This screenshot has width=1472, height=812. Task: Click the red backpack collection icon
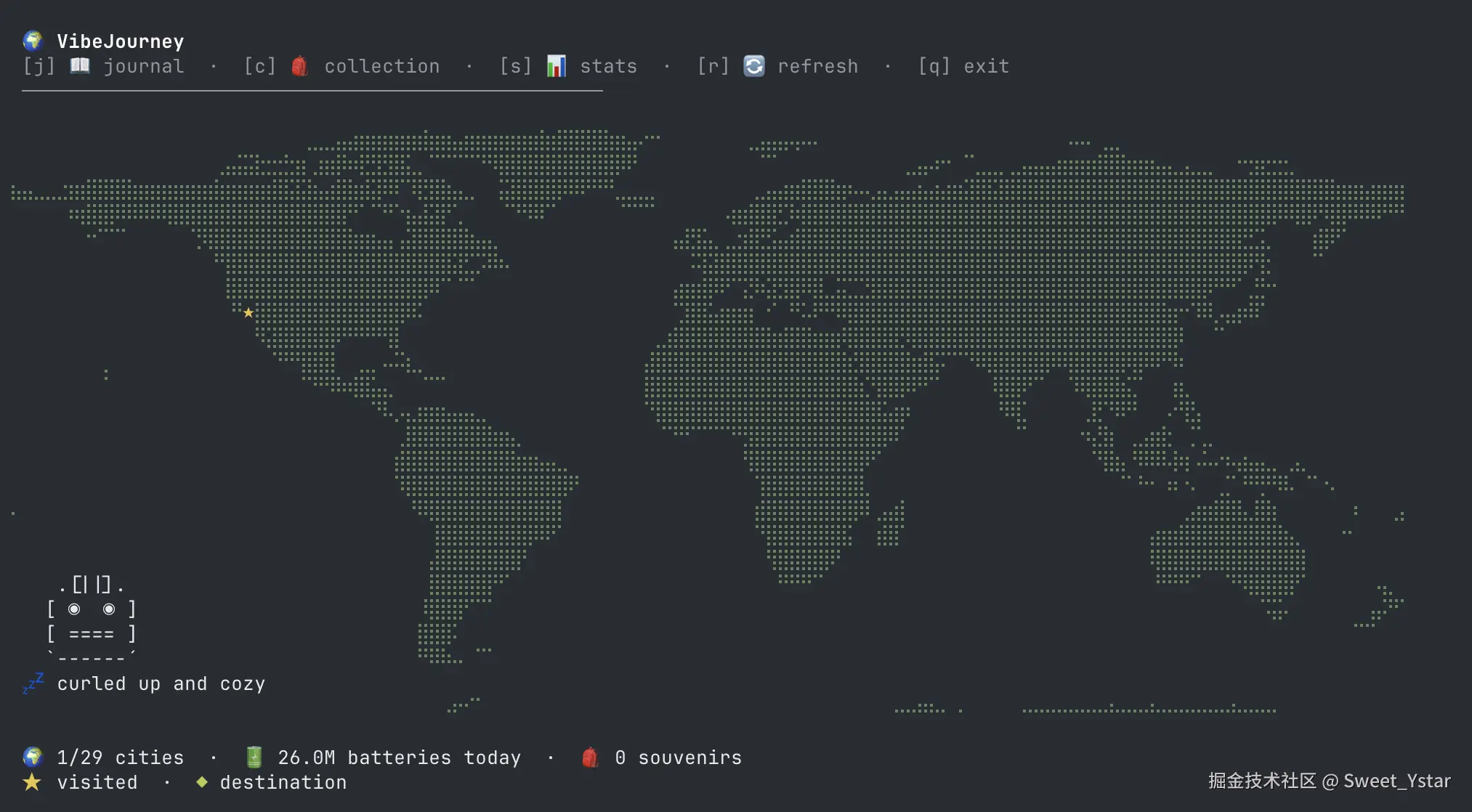(299, 66)
